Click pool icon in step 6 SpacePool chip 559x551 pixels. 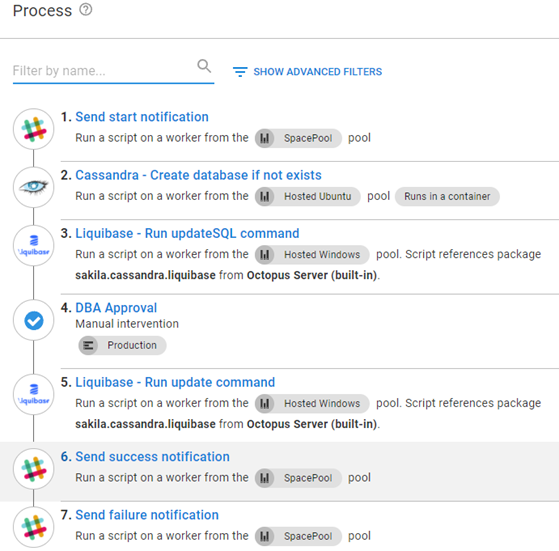click(265, 478)
